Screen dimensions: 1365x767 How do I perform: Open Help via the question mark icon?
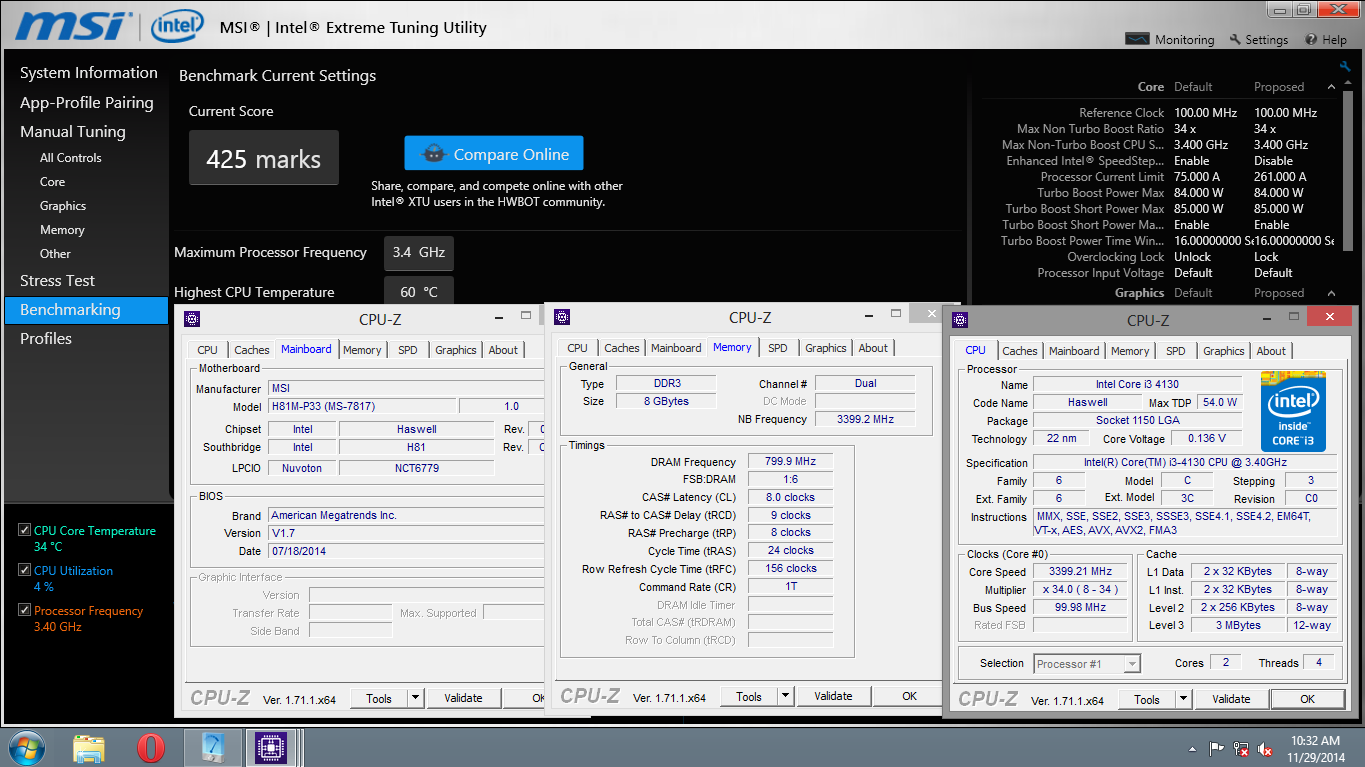(x=1311, y=39)
